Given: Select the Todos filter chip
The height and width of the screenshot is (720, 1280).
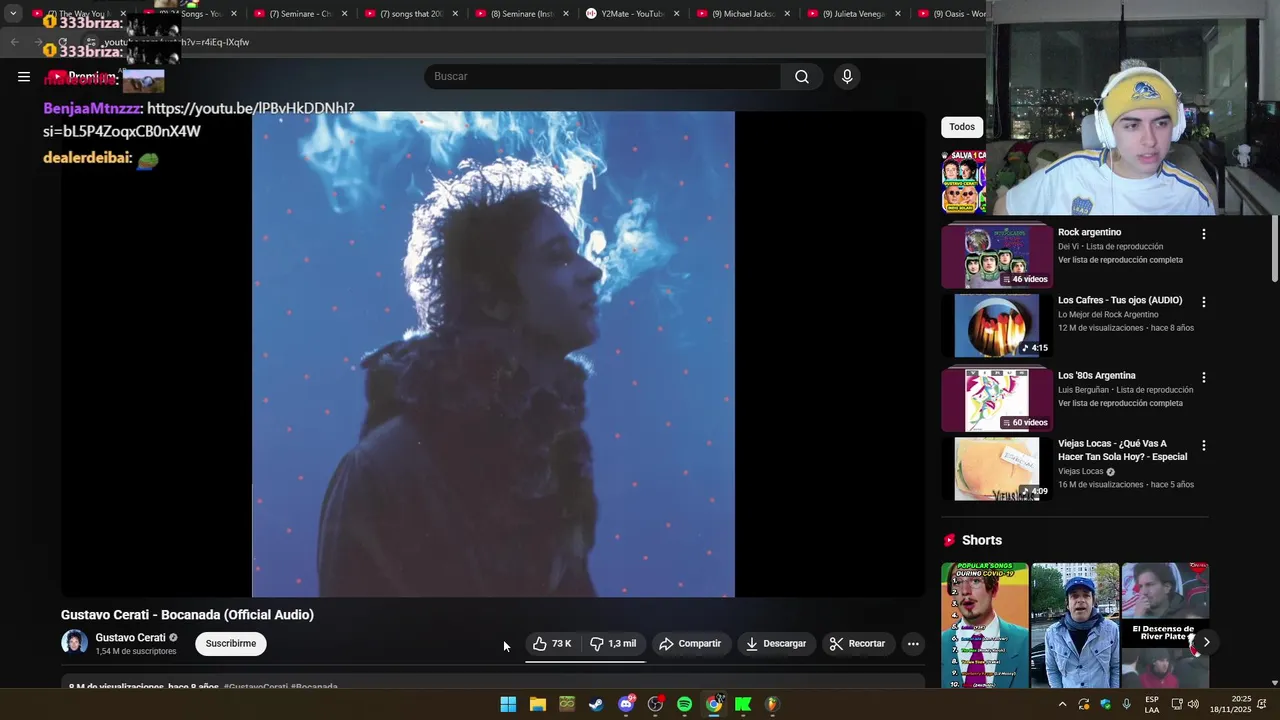Looking at the screenshot, I should click(962, 127).
